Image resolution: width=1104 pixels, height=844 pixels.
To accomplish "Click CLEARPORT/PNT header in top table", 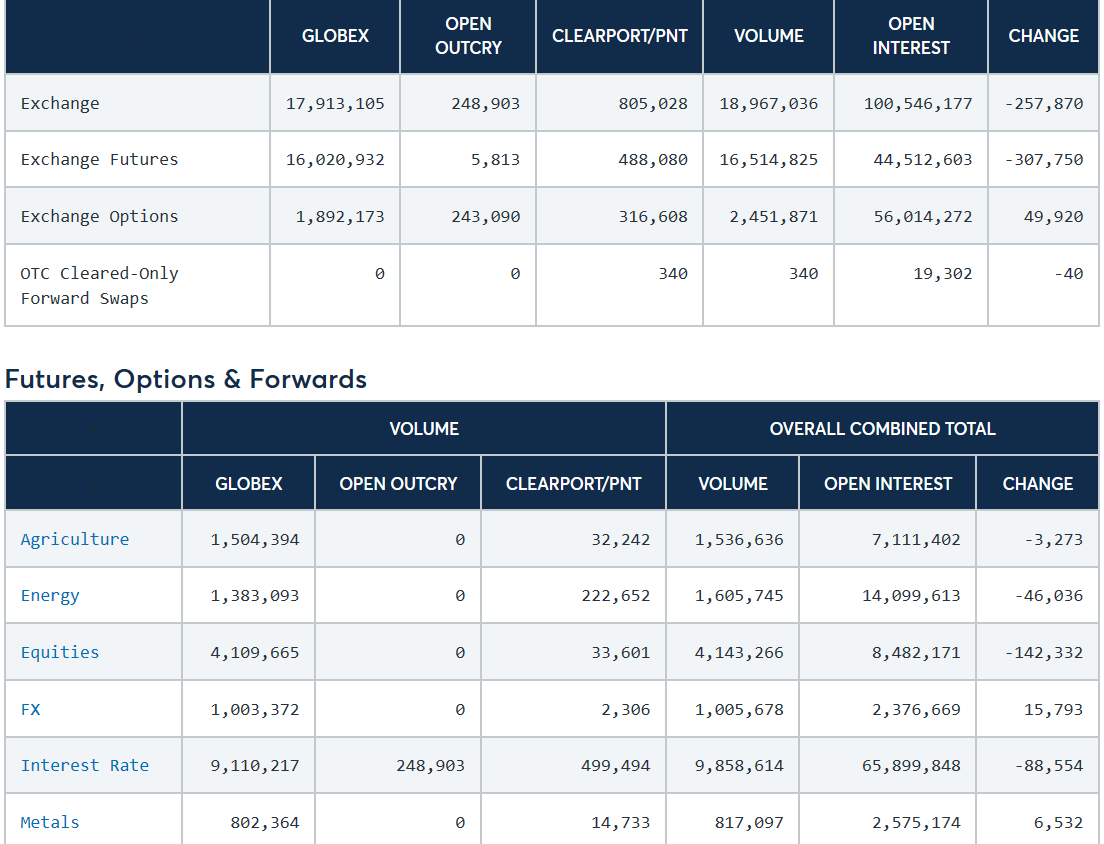I will pyautogui.click(x=620, y=36).
